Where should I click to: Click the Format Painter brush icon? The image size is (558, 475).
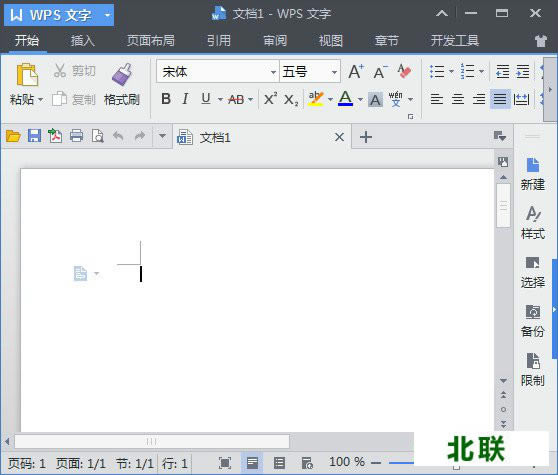[x=122, y=74]
